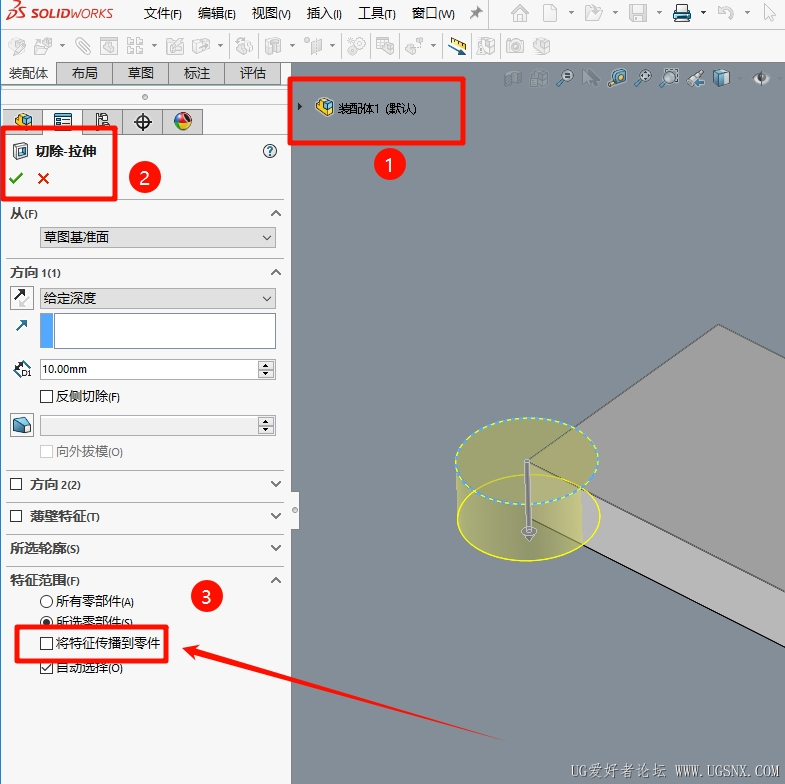Collapse the 特征范围 section
Screen dimensions: 785x784
tap(276, 580)
